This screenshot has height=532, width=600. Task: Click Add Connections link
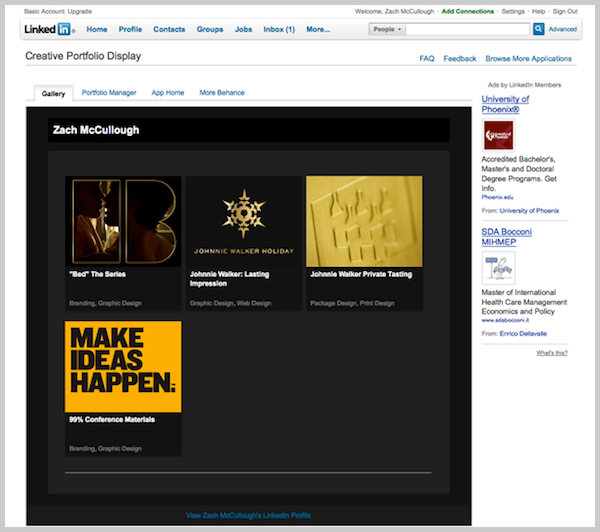click(468, 11)
